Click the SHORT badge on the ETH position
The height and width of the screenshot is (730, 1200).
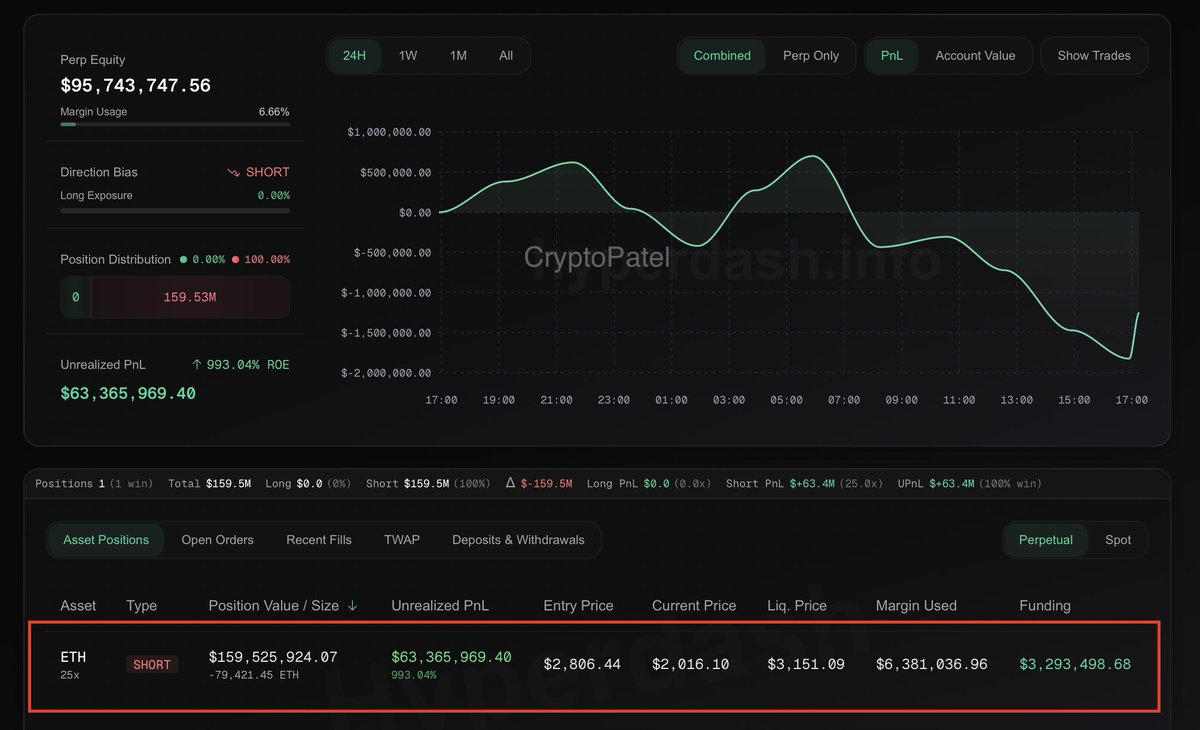tap(151, 664)
